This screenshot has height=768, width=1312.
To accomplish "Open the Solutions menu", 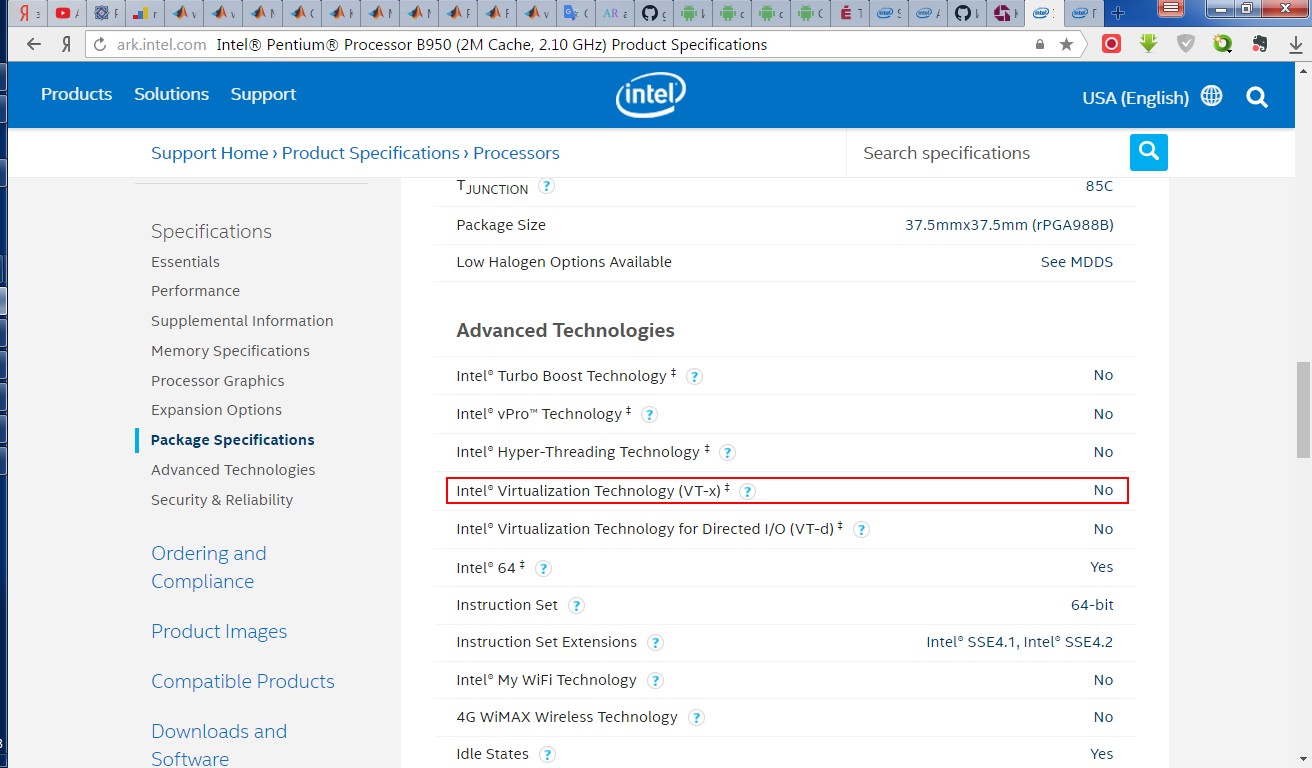I will tap(171, 94).
